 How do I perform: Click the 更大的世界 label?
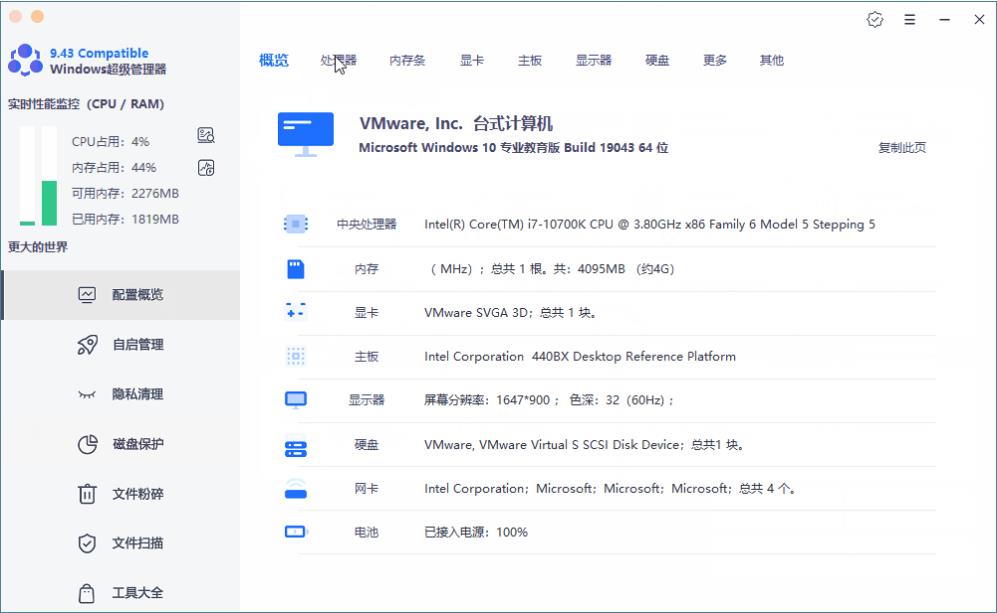coord(38,247)
